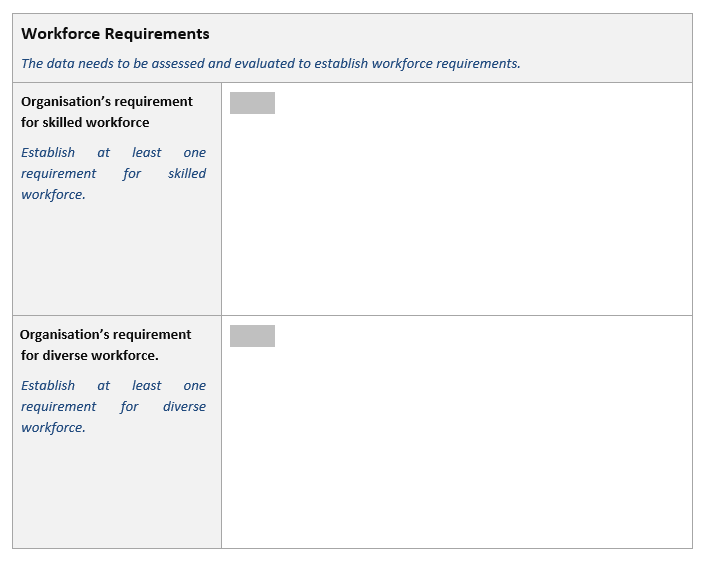Click the italic word 'Establish' in the second row
Viewport: 706px width, 563px height.
48,386
